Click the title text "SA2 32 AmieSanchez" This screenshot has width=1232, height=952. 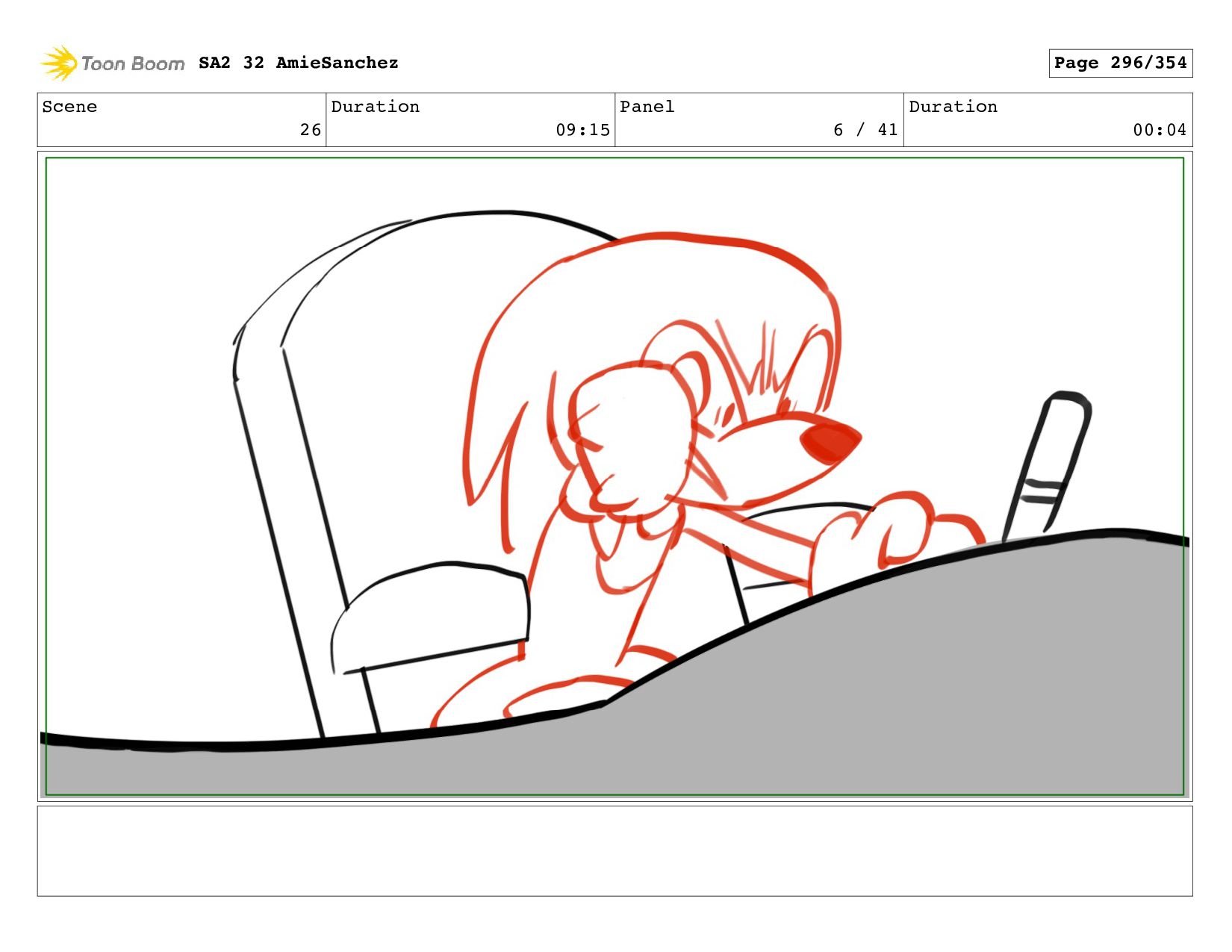coord(298,63)
